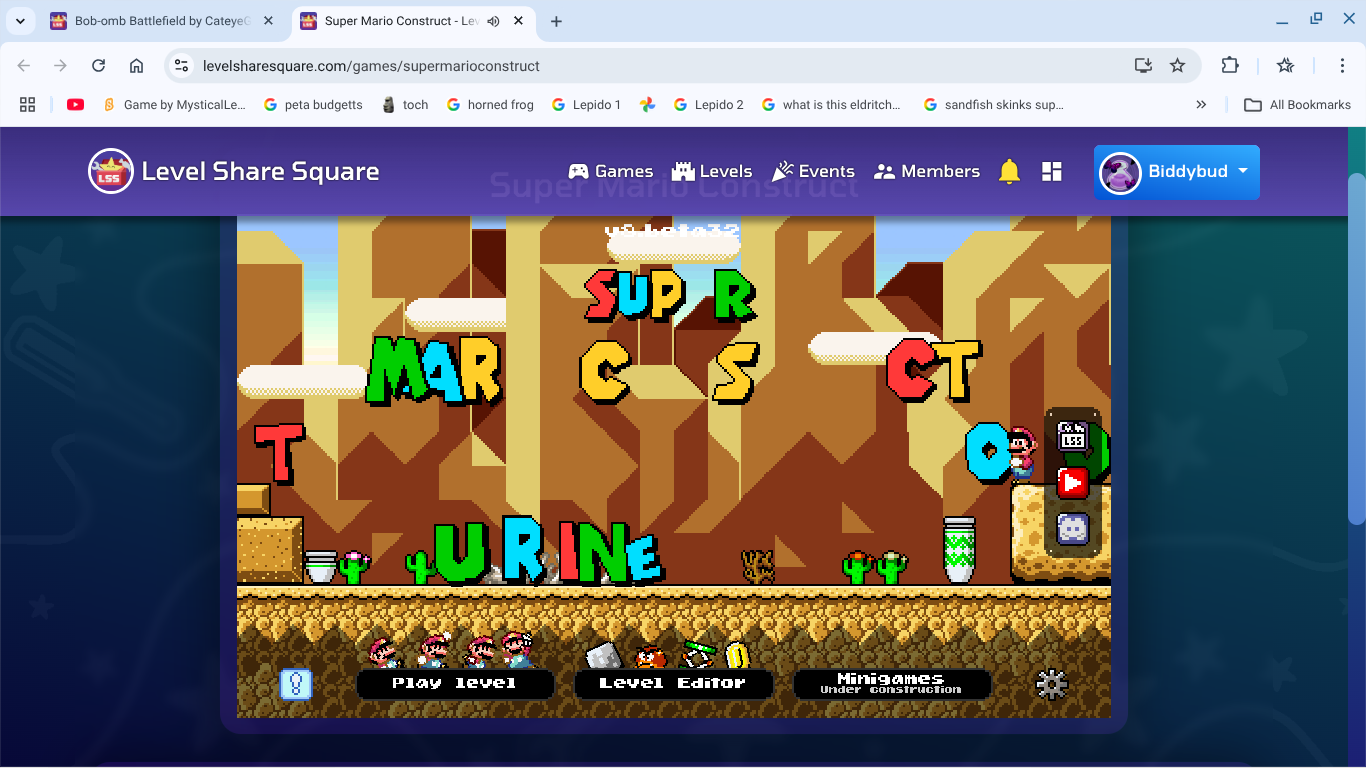Open the toch bookmark

[x=405, y=104]
